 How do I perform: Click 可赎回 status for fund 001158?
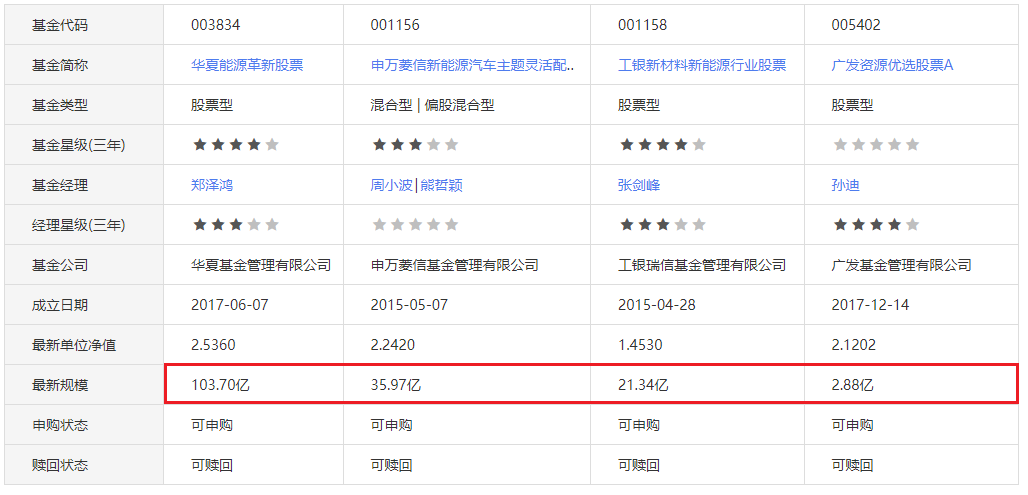(639, 465)
